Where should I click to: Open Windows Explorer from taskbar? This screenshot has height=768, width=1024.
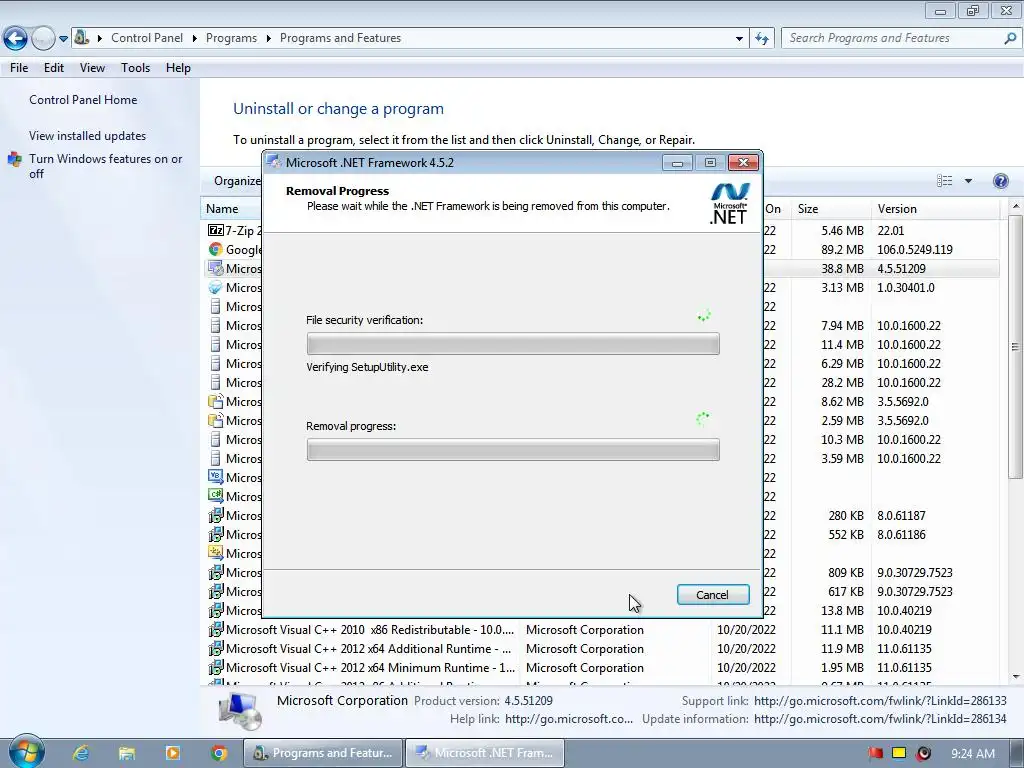point(127,753)
